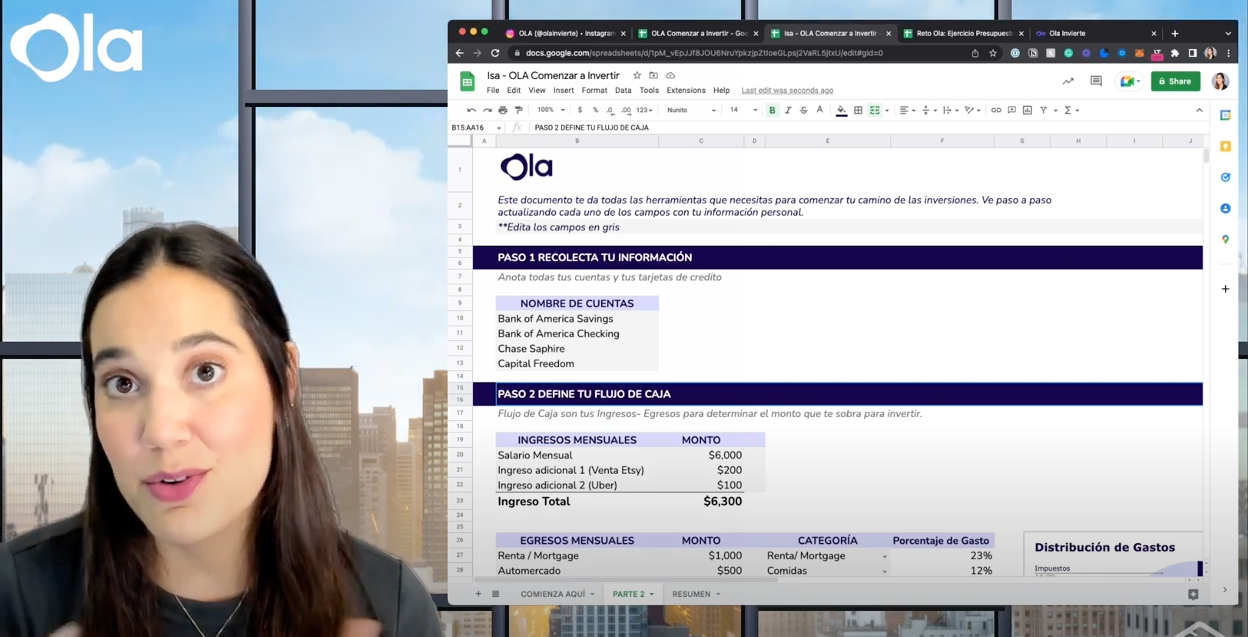The height and width of the screenshot is (637, 1248).
Task: Open the Borders tool in the toolbar
Action: pos(858,110)
